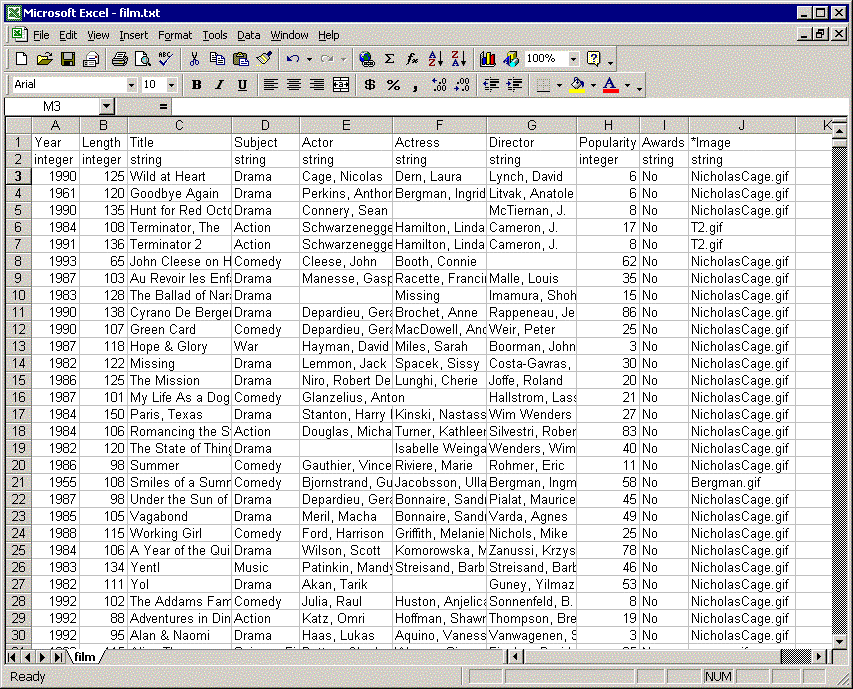Launch the Chart Wizard icon
Screen dimensions: 853x689
point(487,59)
